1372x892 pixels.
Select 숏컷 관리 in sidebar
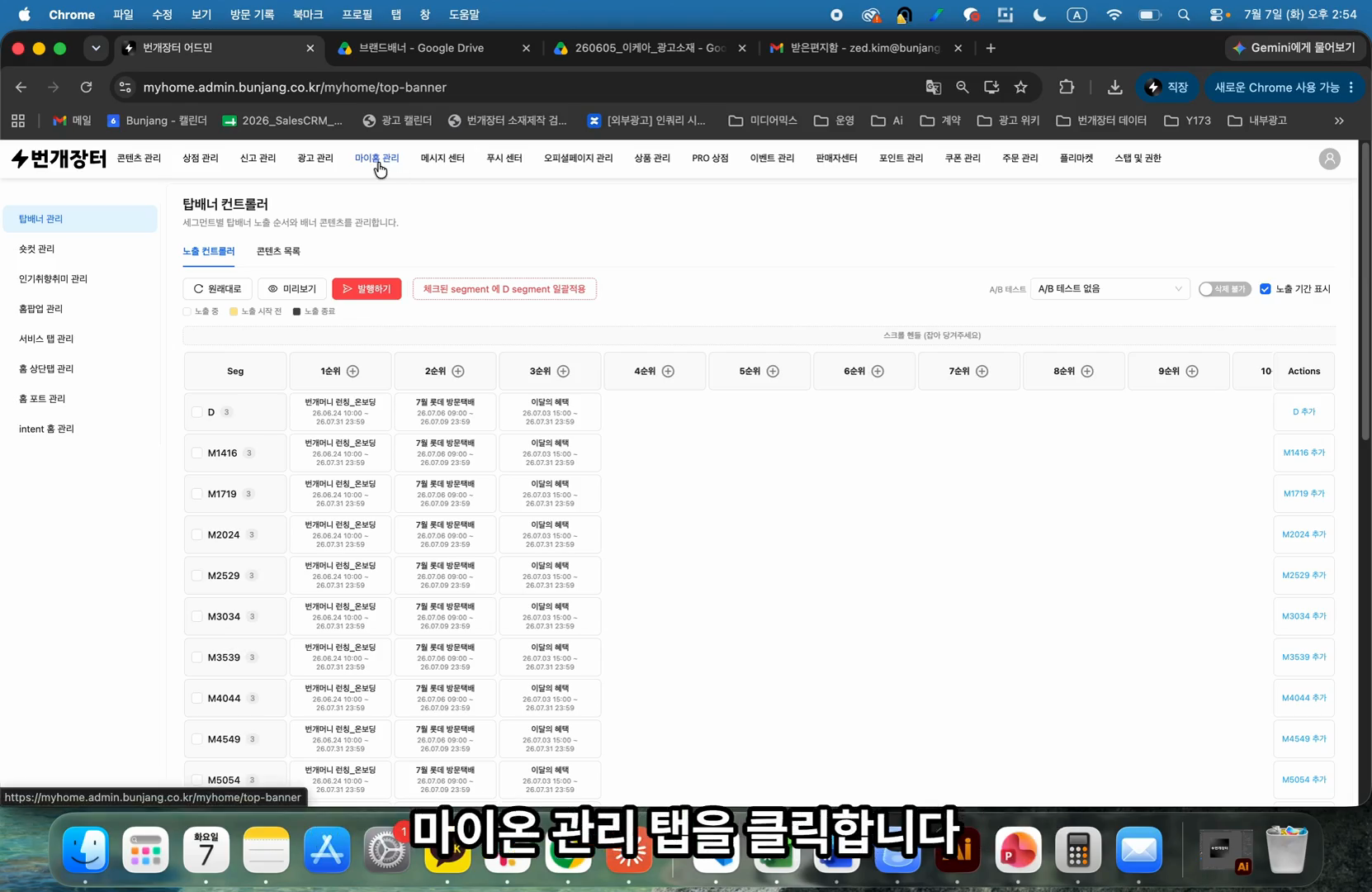tap(80, 249)
